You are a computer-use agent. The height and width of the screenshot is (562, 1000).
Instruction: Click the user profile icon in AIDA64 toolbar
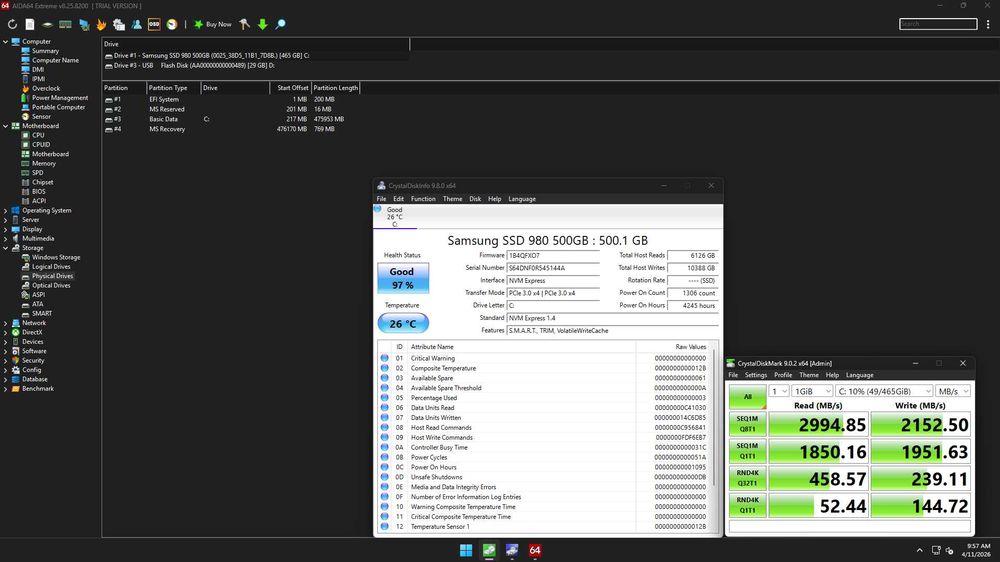[136, 24]
